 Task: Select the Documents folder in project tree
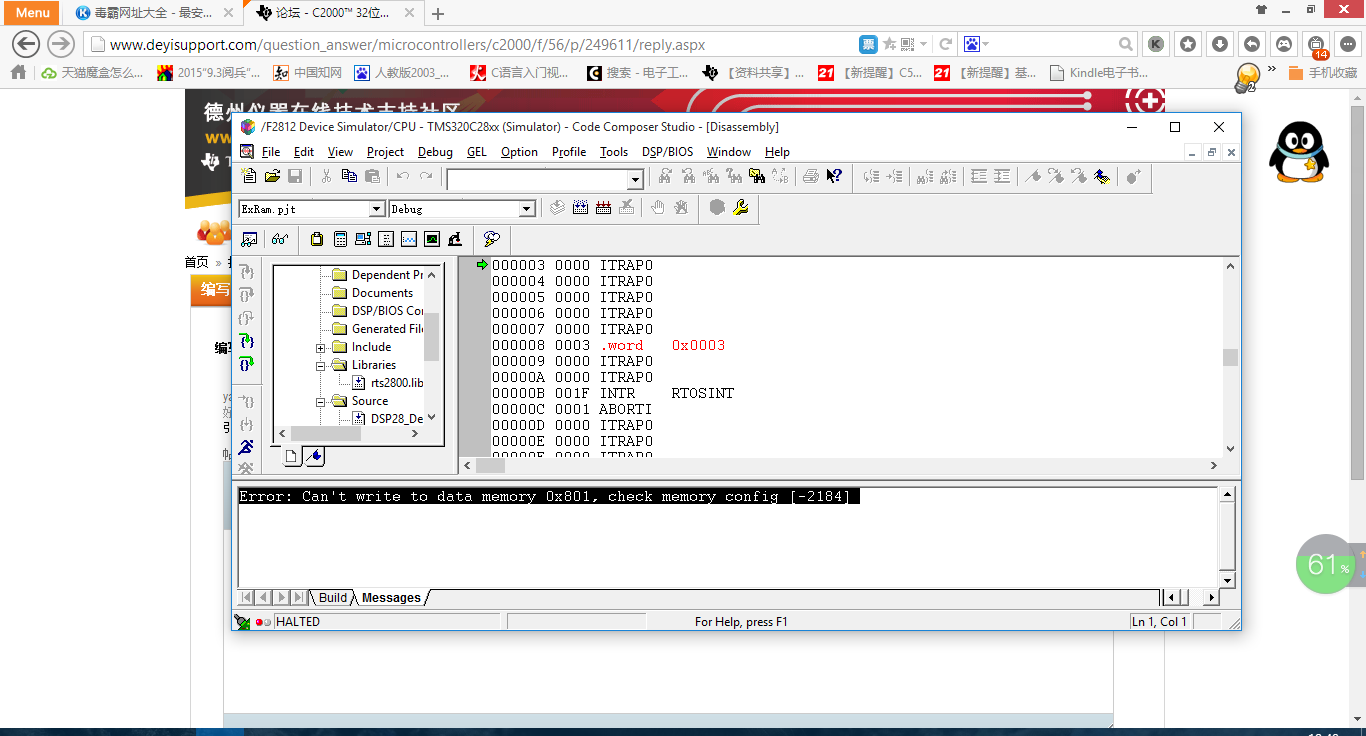[382, 293]
